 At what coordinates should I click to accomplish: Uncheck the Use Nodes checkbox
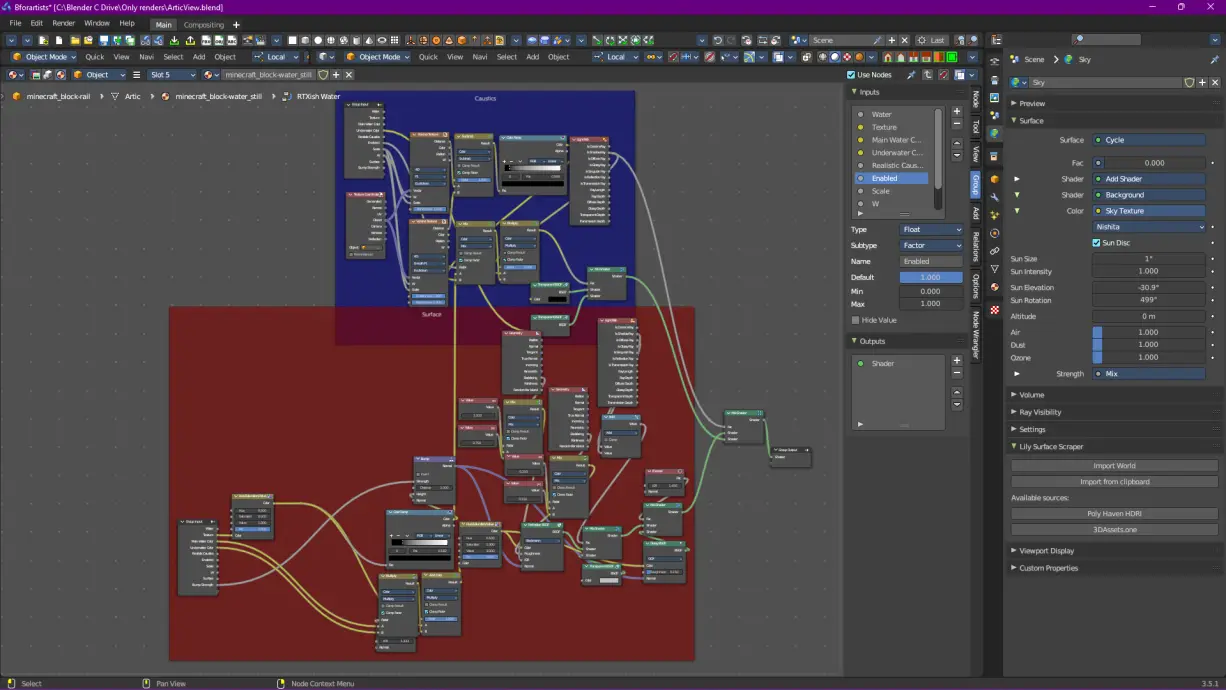coord(850,74)
